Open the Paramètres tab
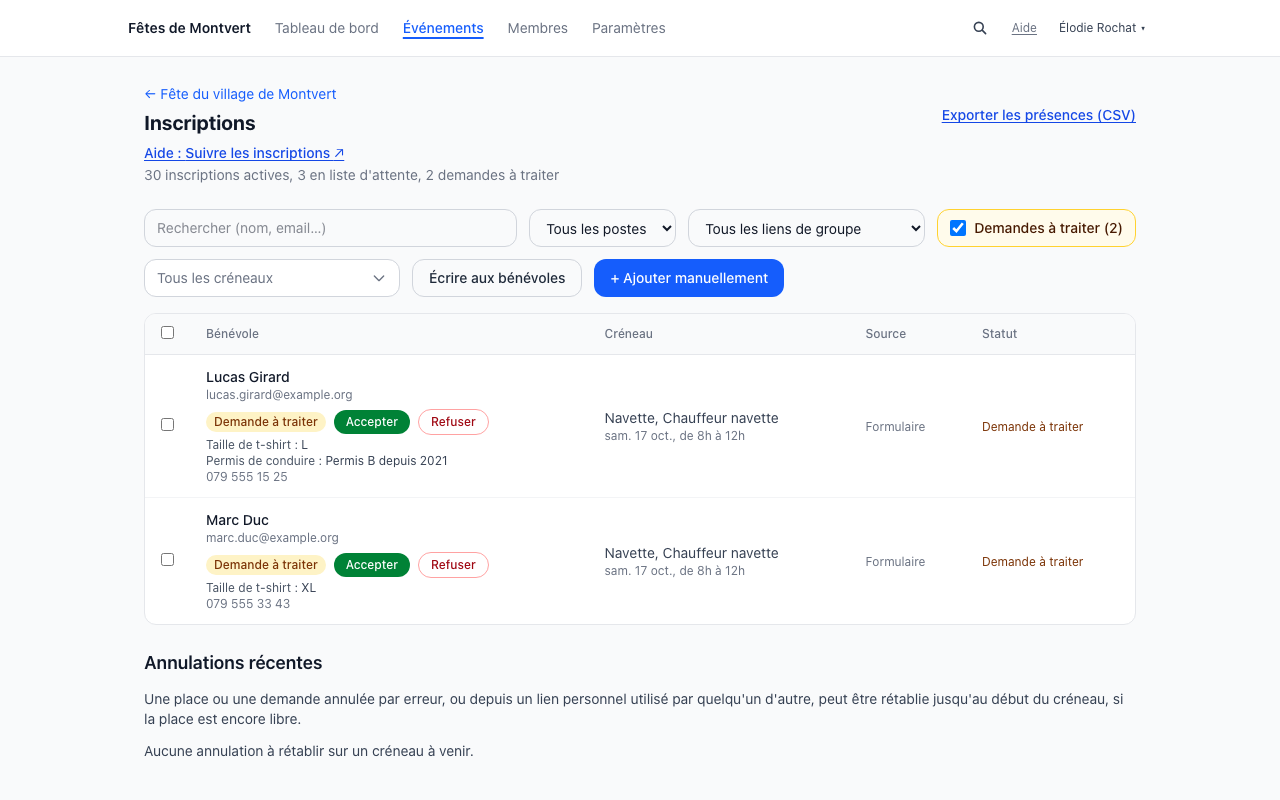Viewport: 1280px width, 800px height. point(628,28)
